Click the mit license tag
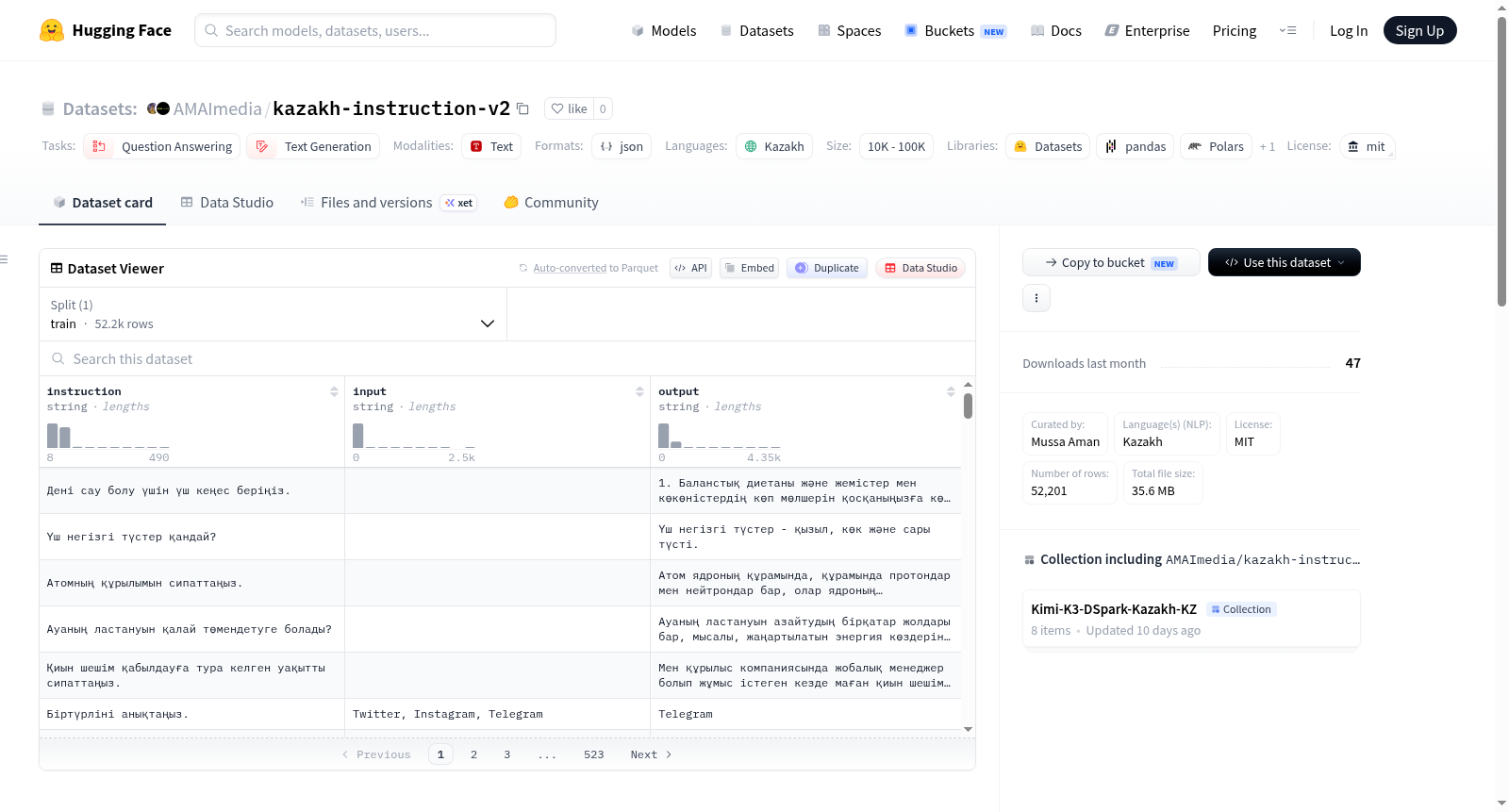Screen dimensions: 1509x812 point(1367,146)
